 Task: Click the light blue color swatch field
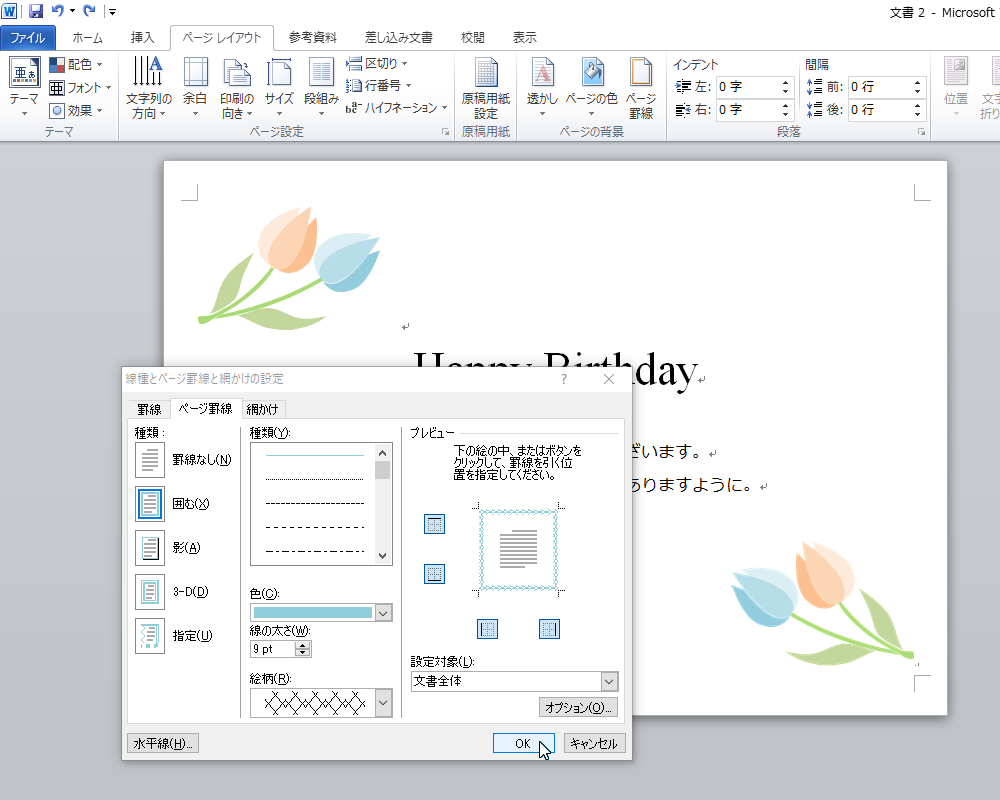[312, 613]
